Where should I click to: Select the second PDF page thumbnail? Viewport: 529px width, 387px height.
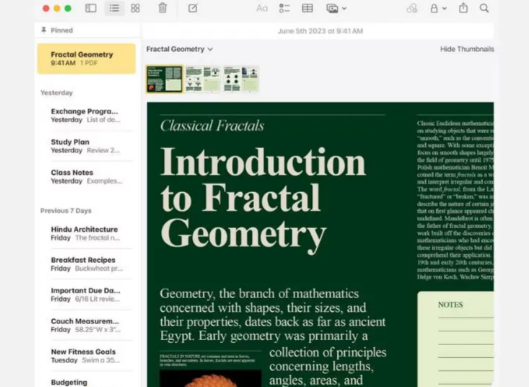(203, 79)
